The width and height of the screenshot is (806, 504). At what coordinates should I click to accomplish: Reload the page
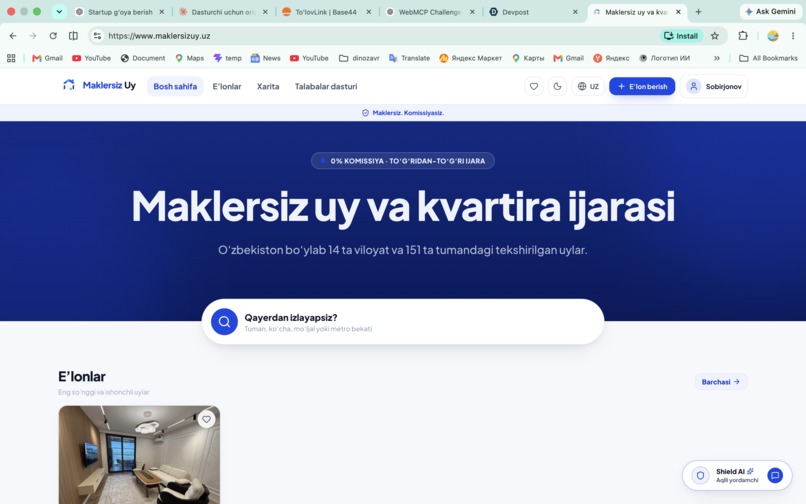coord(53,35)
